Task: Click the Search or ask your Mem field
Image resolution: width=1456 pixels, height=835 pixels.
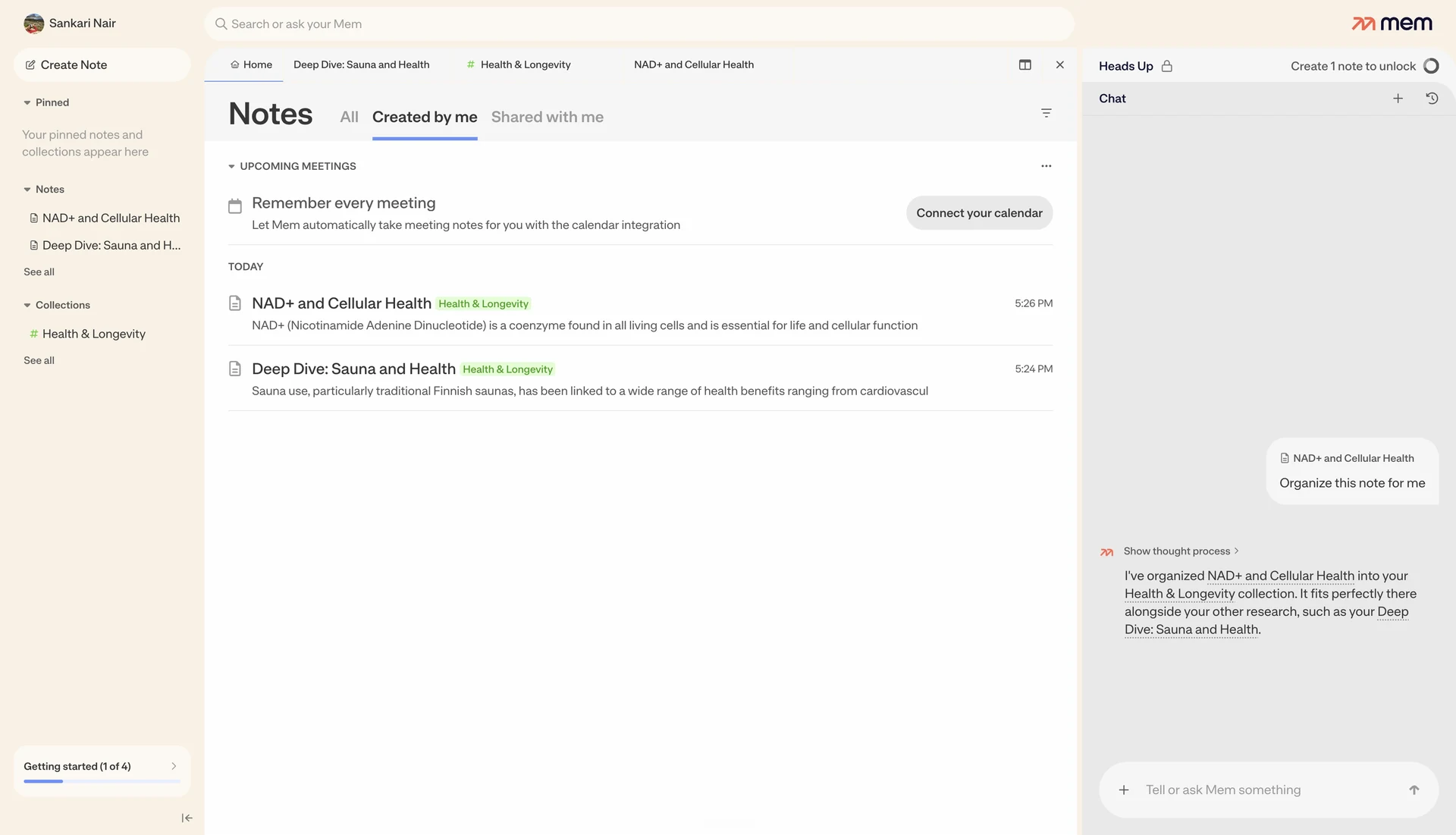Action: [639, 24]
